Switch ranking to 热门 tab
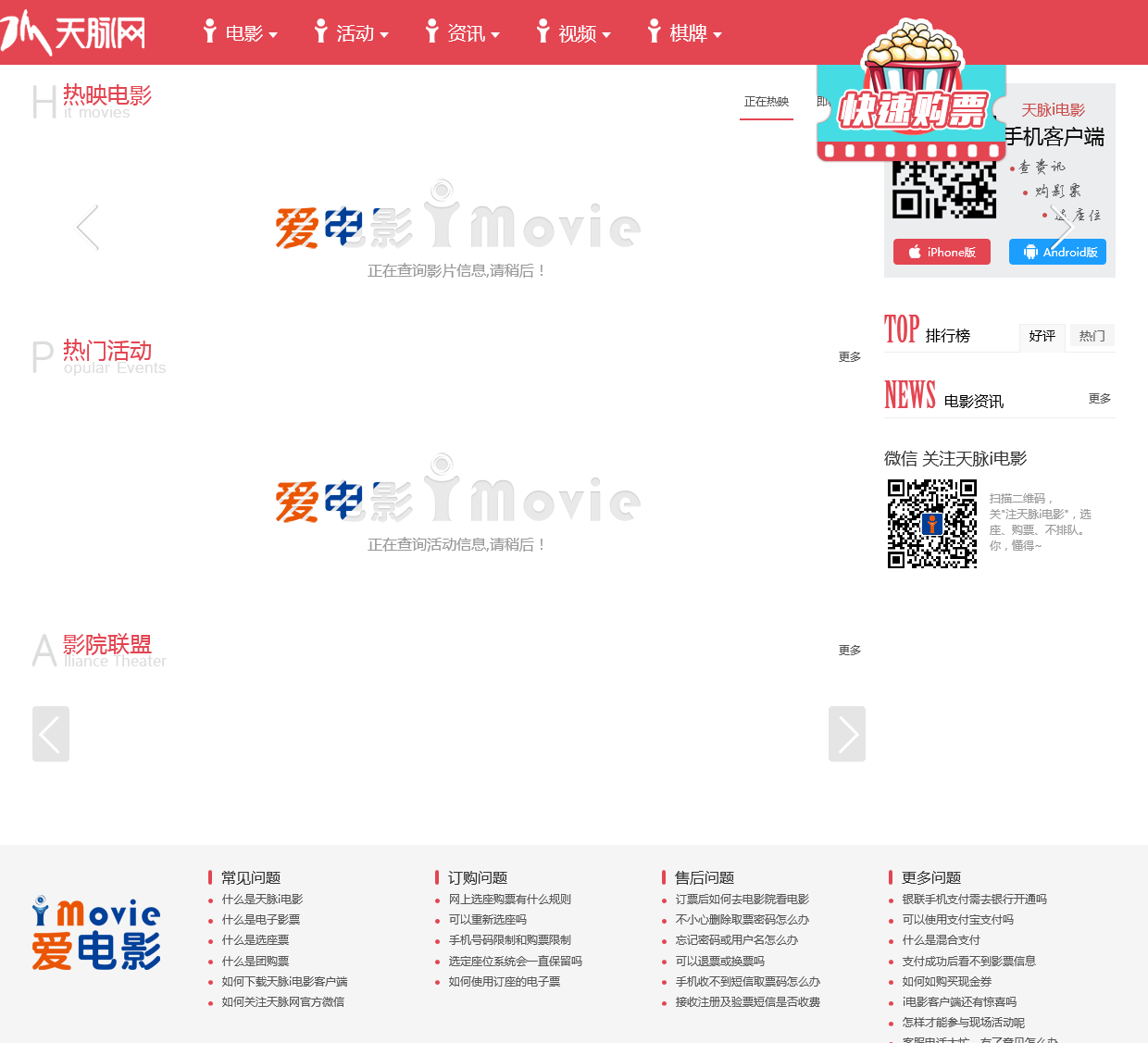The width and height of the screenshot is (1148, 1043). click(1092, 336)
